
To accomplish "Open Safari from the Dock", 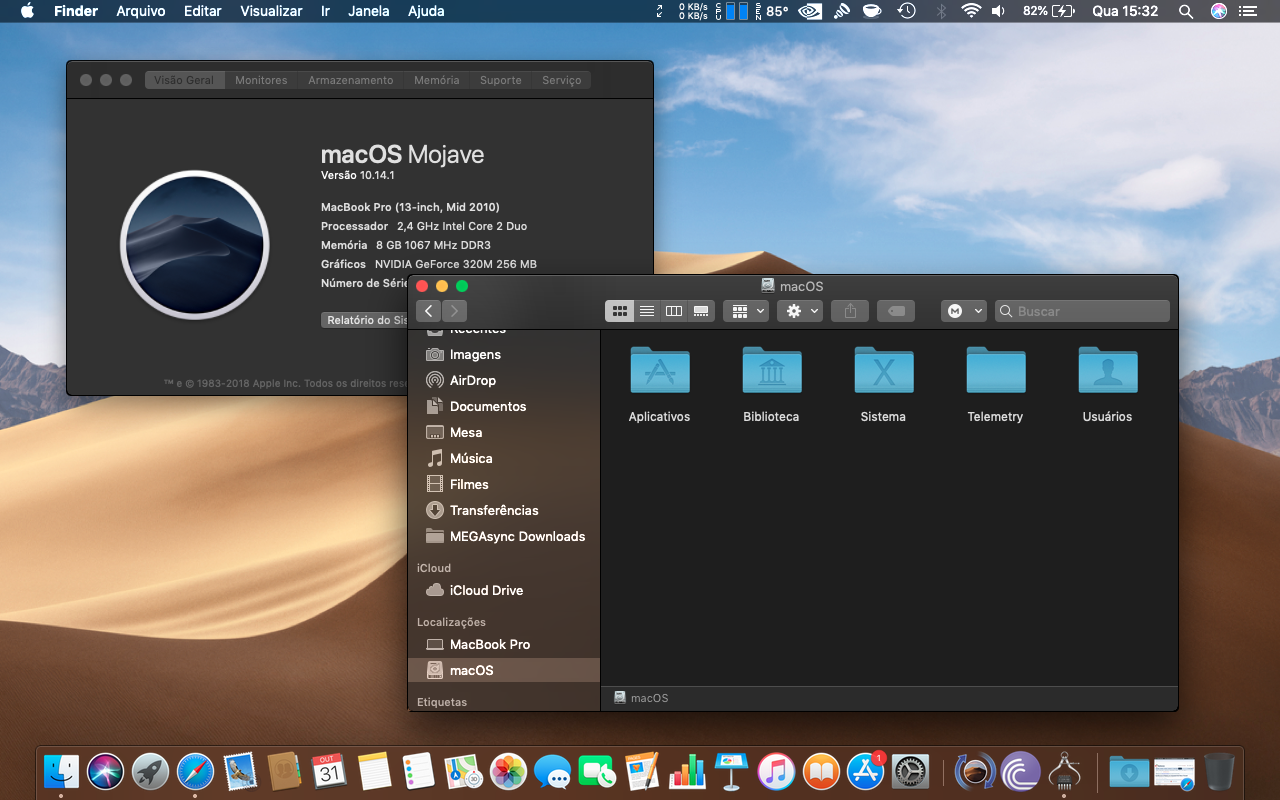I will tap(195, 771).
